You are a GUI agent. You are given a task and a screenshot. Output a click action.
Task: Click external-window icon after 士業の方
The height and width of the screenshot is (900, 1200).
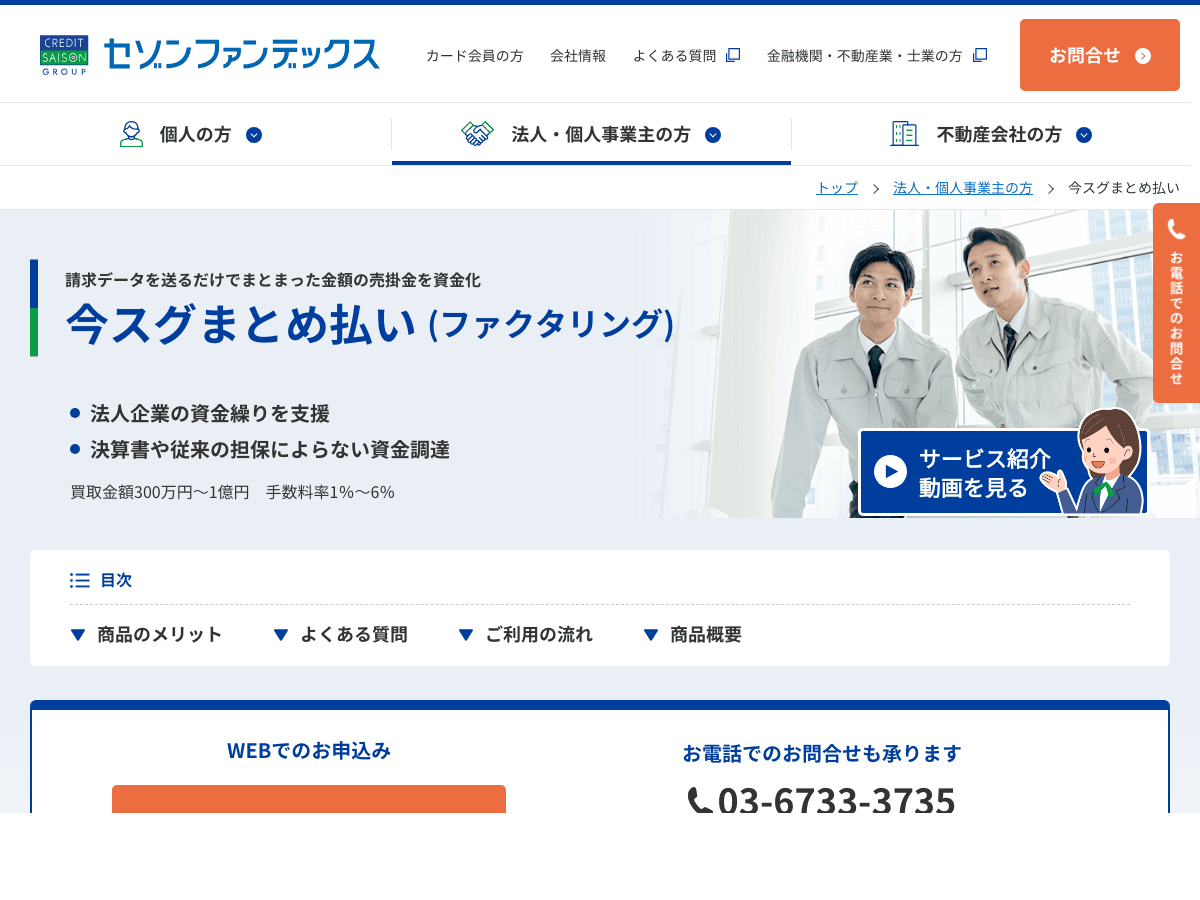pyautogui.click(x=980, y=55)
